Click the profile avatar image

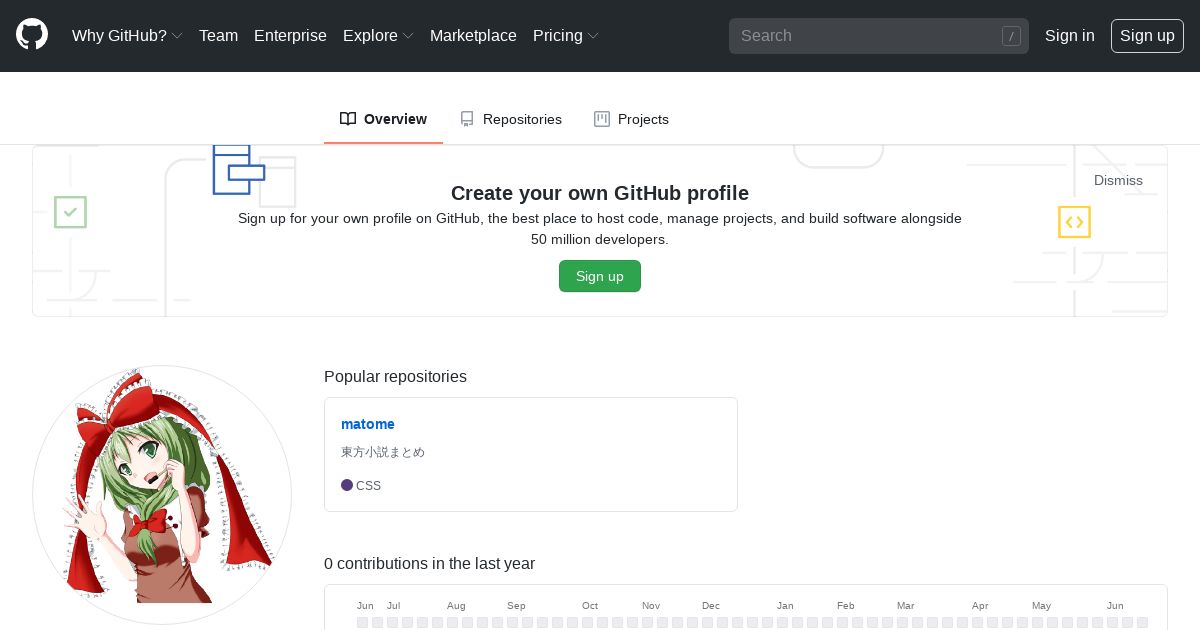click(x=162, y=495)
